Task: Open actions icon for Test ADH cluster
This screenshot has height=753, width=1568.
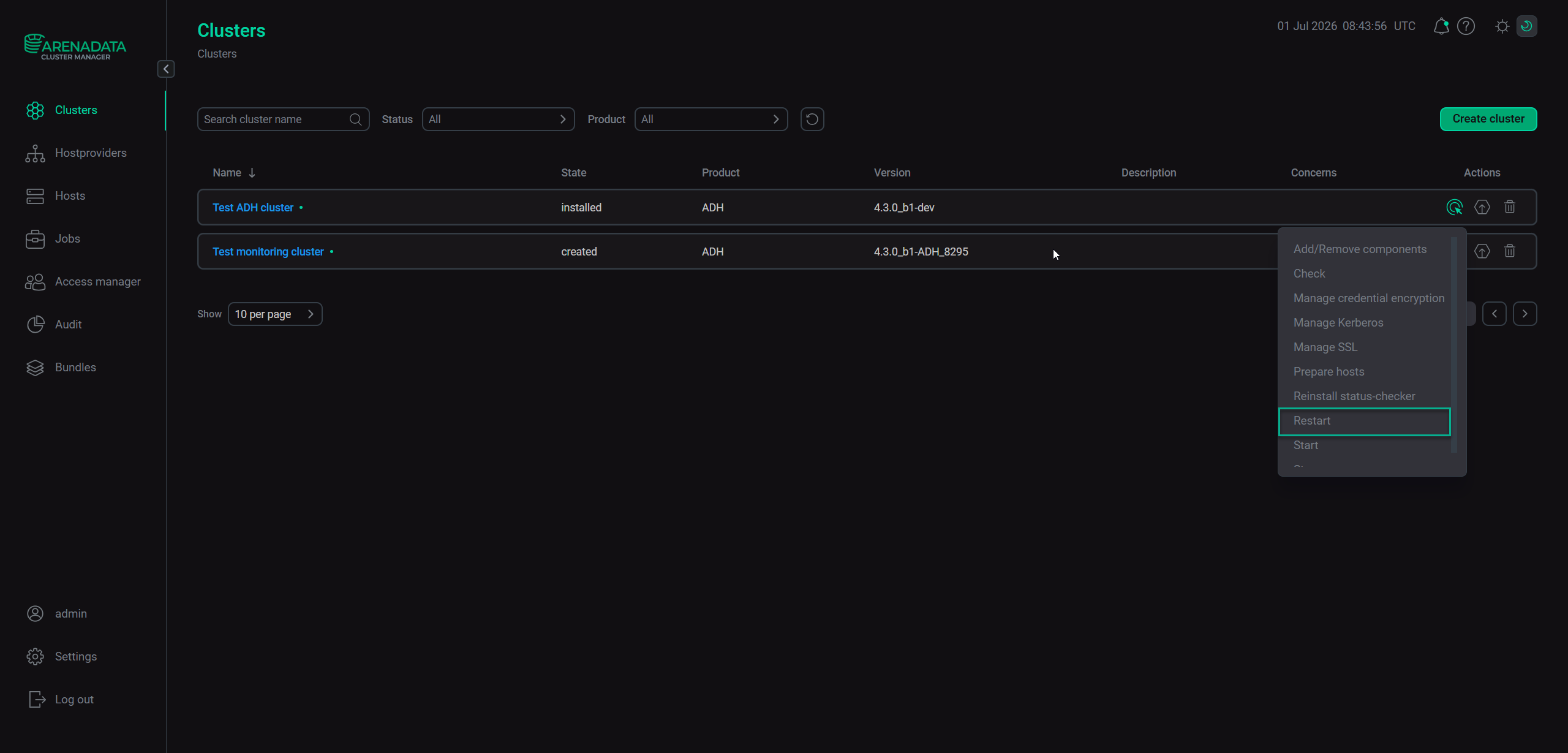Action: (x=1454, y=207)
